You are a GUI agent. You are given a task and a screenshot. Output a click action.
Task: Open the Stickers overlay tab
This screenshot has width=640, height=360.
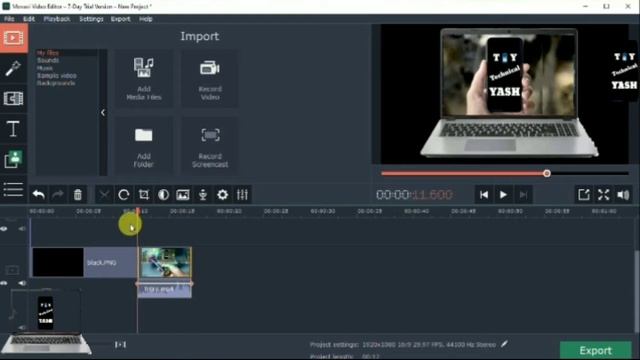pyautogui.click(x=13, y=159)
